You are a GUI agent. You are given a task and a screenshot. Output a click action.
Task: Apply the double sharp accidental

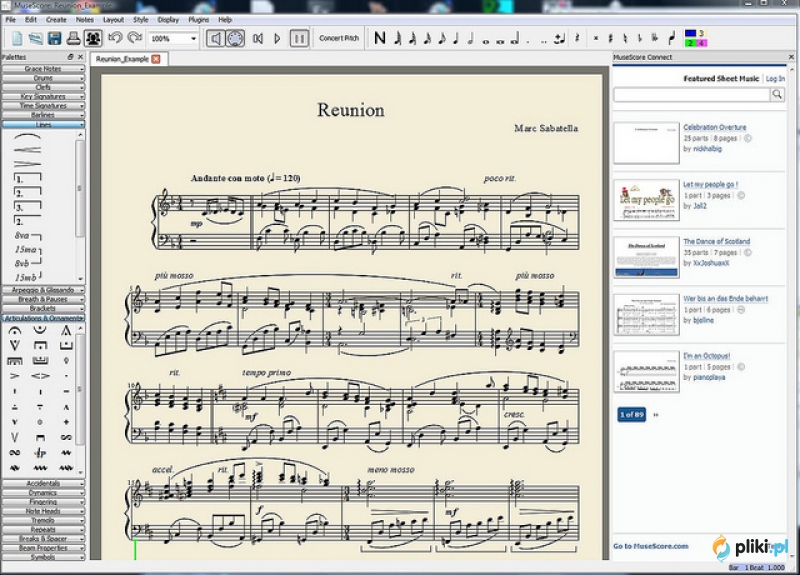coord(595,38)
